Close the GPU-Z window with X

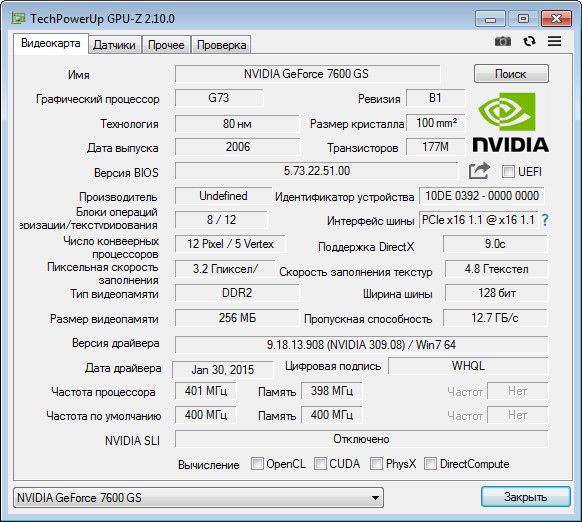[556, 19]
